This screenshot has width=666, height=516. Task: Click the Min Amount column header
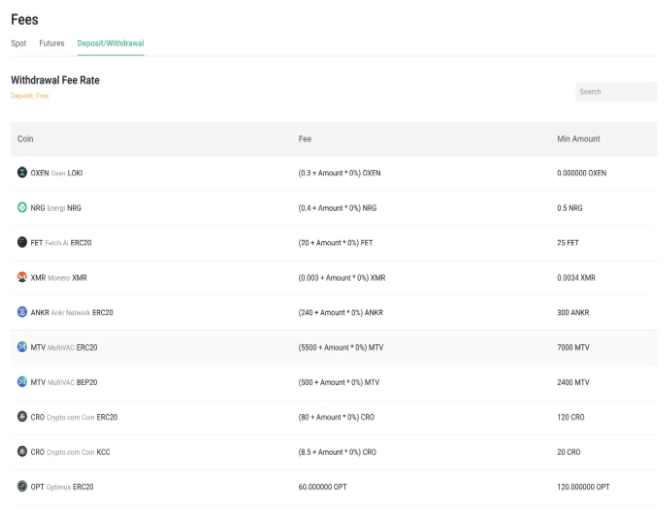coord(579,139)
